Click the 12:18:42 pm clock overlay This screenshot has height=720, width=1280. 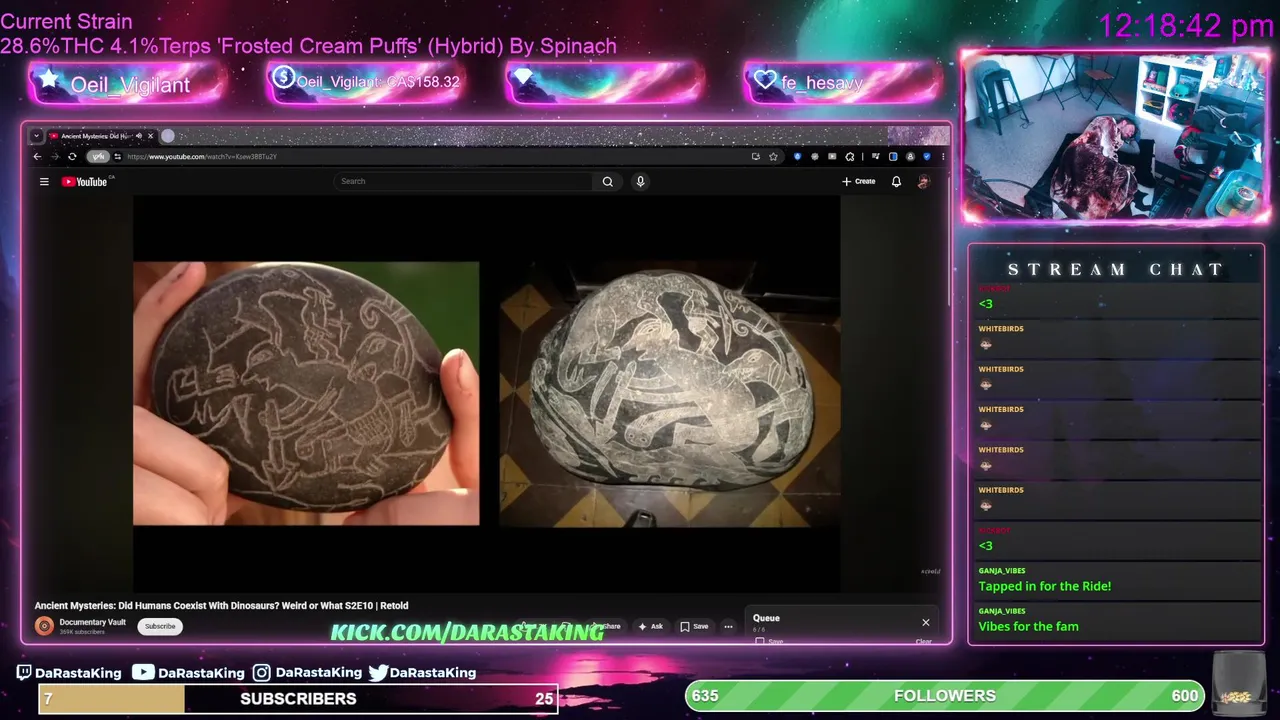1186,26
